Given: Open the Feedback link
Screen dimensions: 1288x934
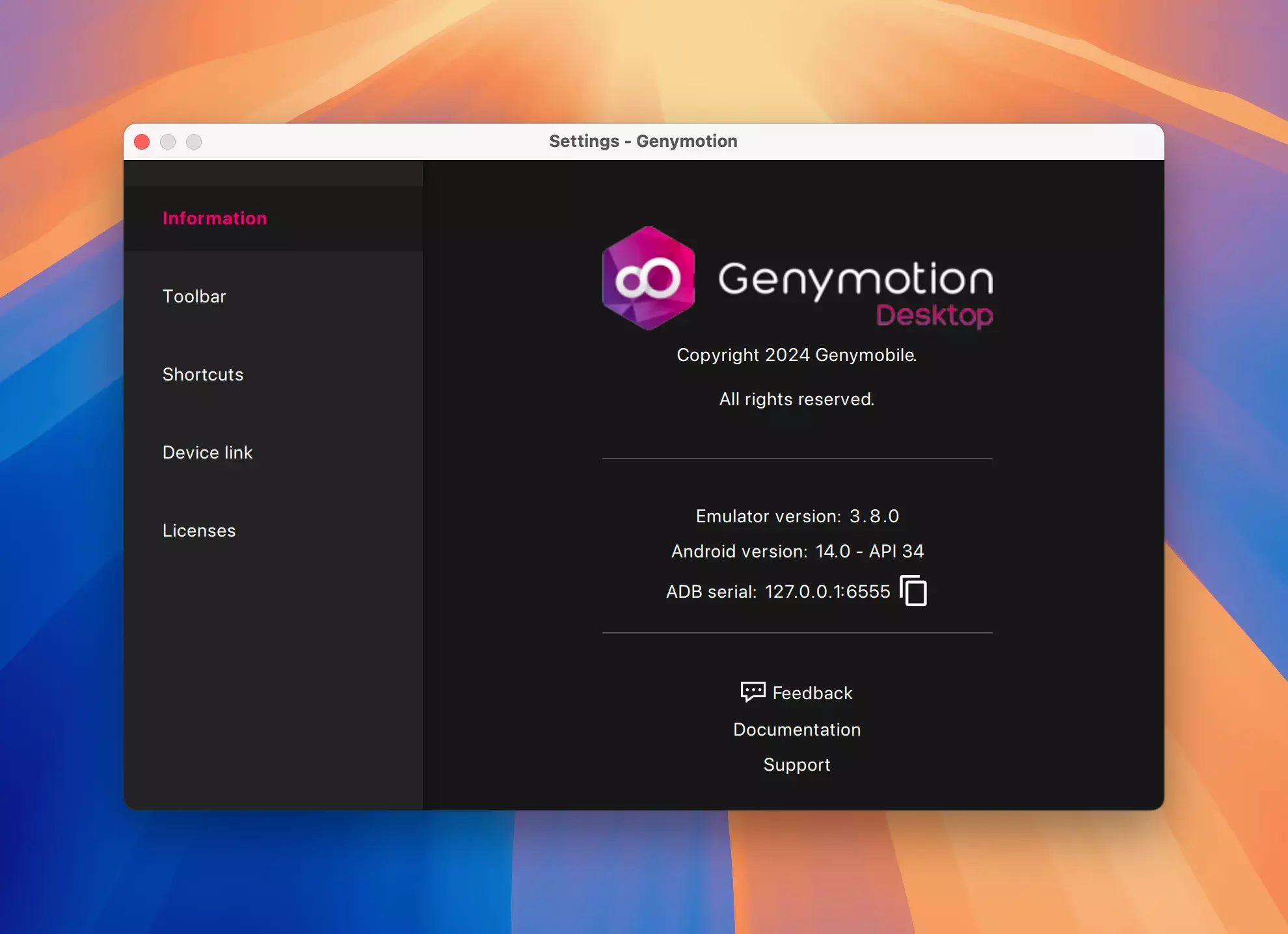Looking at the screenshot, I should 812,693.
